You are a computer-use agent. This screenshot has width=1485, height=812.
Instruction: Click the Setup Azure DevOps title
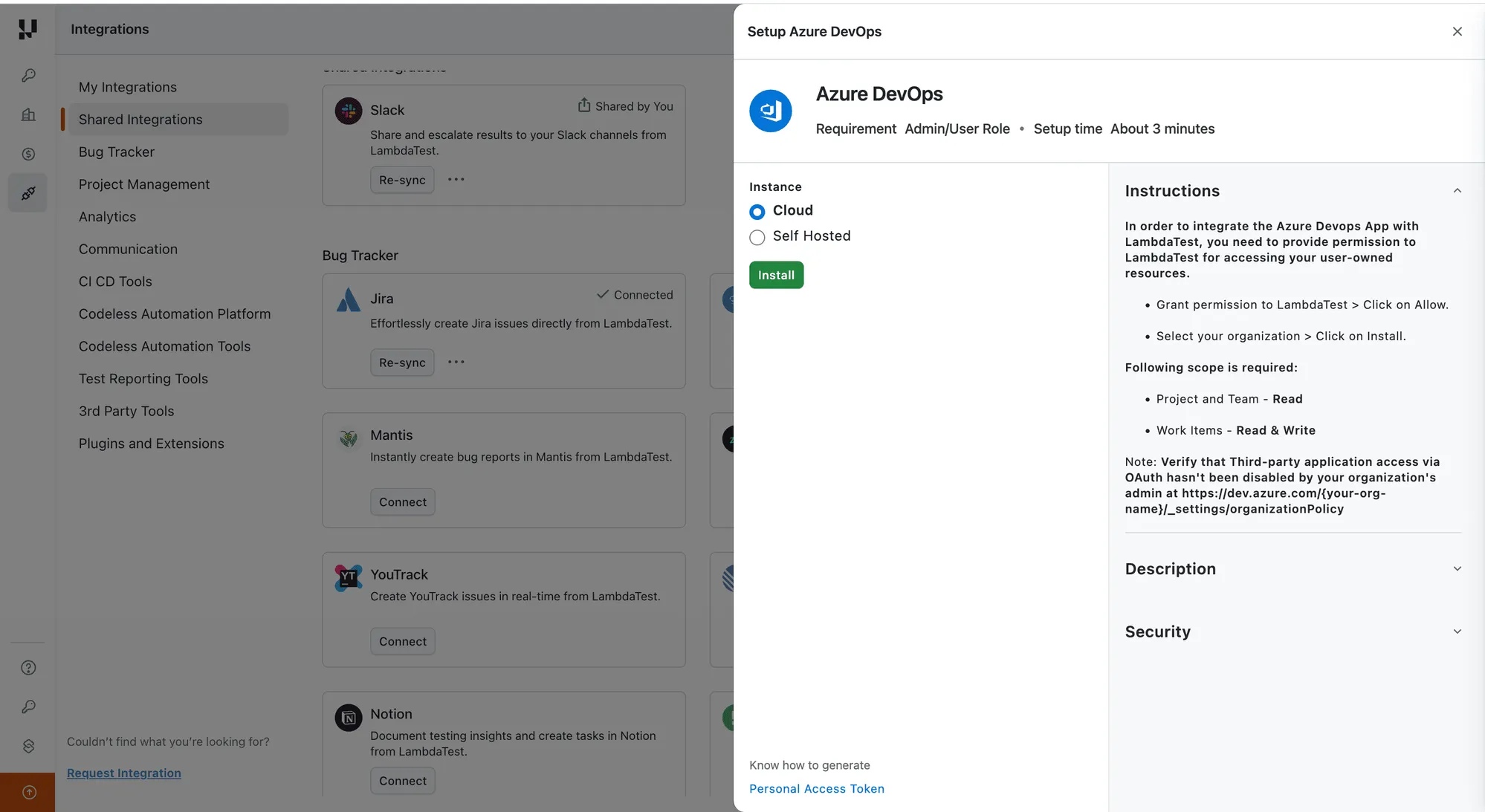tap(815, 31)
